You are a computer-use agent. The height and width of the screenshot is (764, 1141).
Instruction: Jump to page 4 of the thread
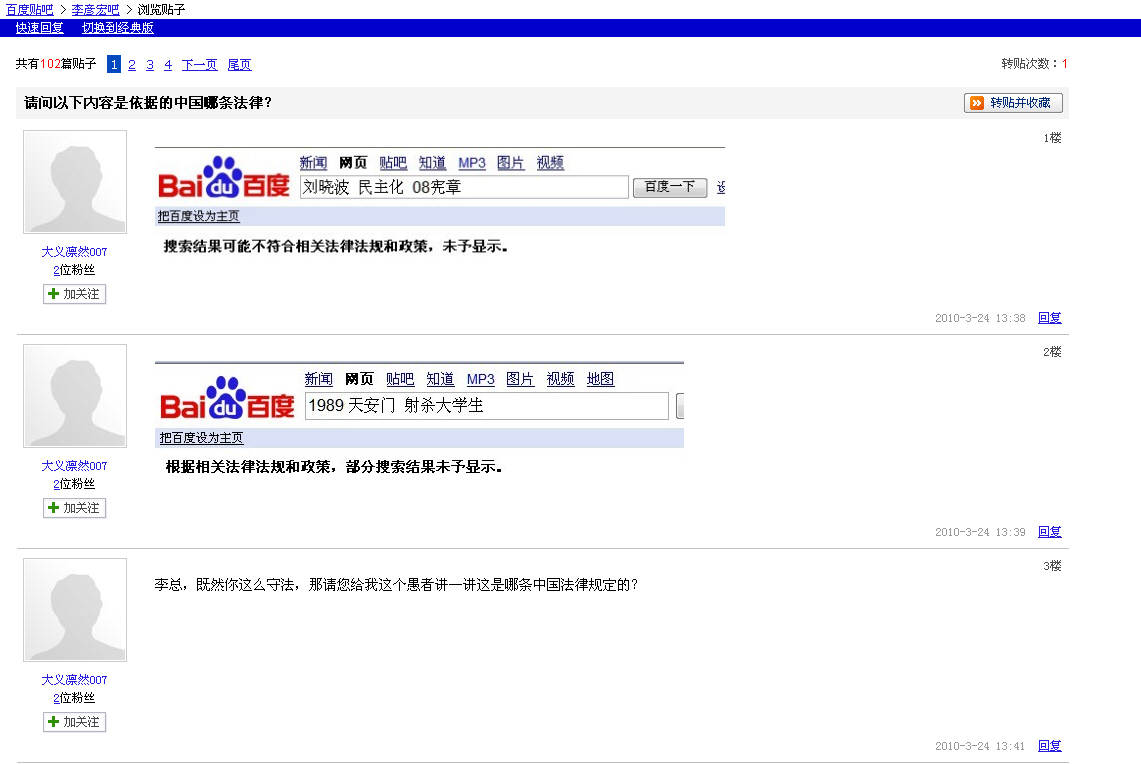(x=168, y=65)
